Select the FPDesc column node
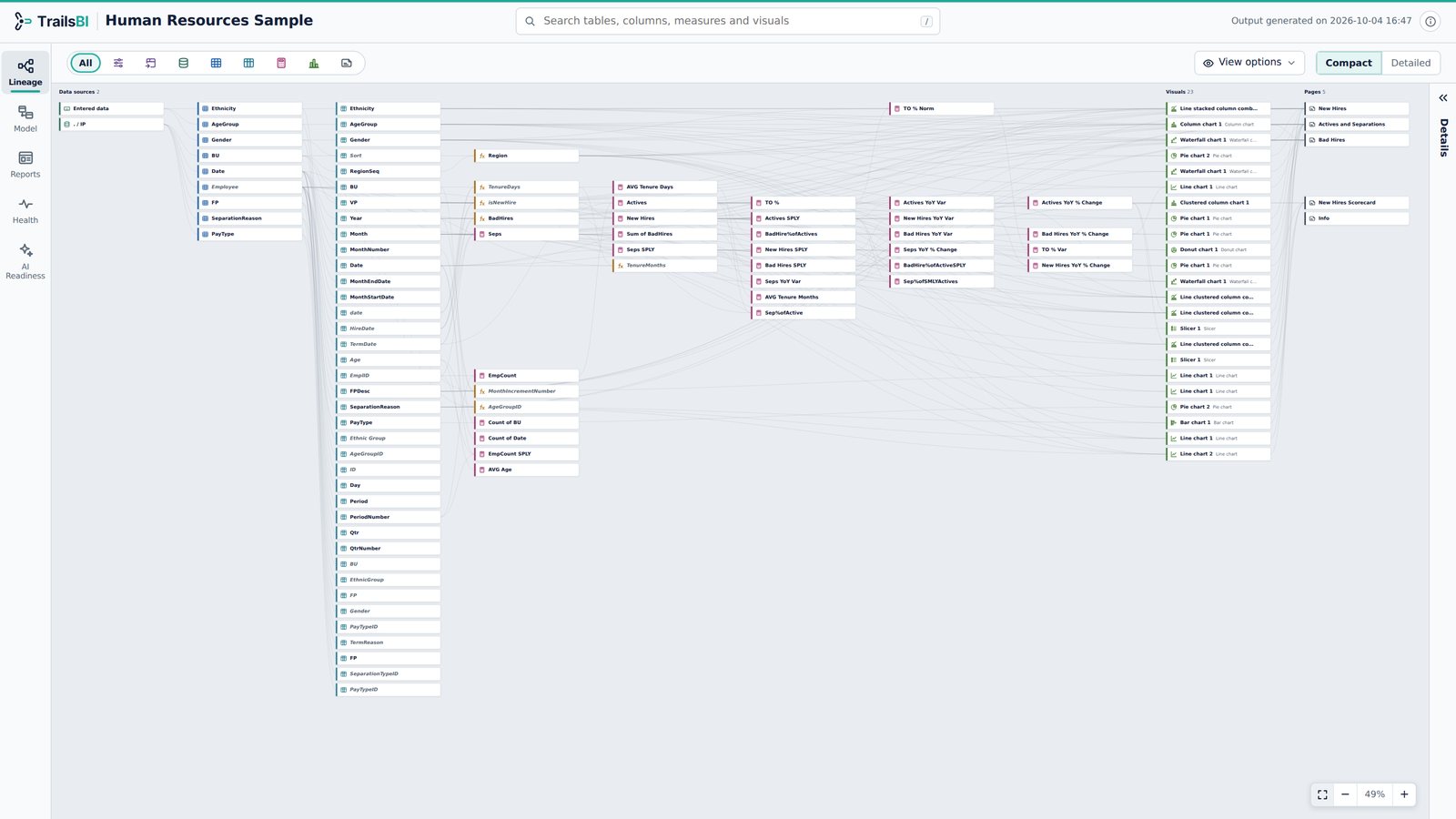Screen dimensions: 1456x819 click(x=389, y=391)
